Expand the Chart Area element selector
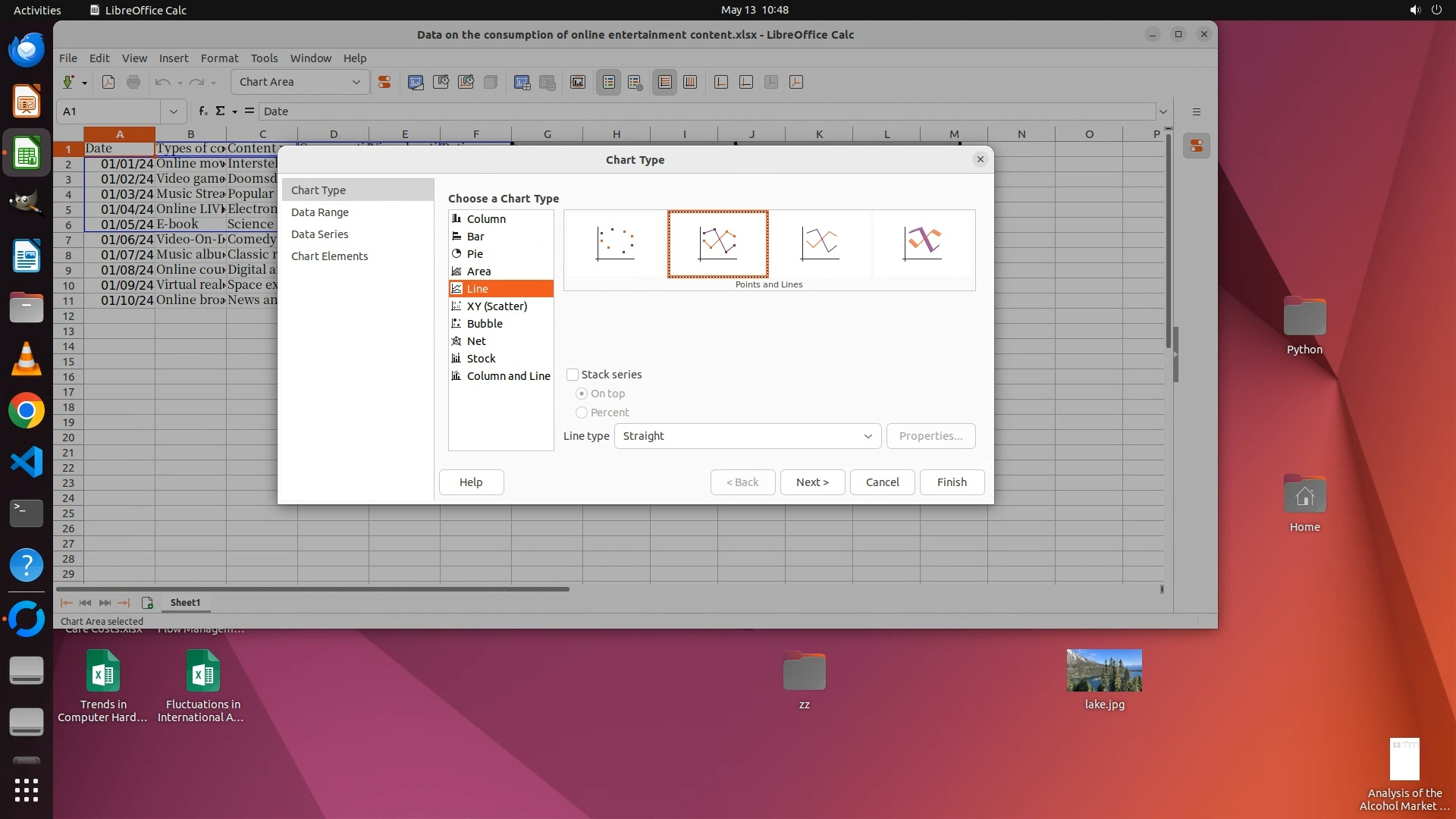1456x819 pixels. pos(356,82)
